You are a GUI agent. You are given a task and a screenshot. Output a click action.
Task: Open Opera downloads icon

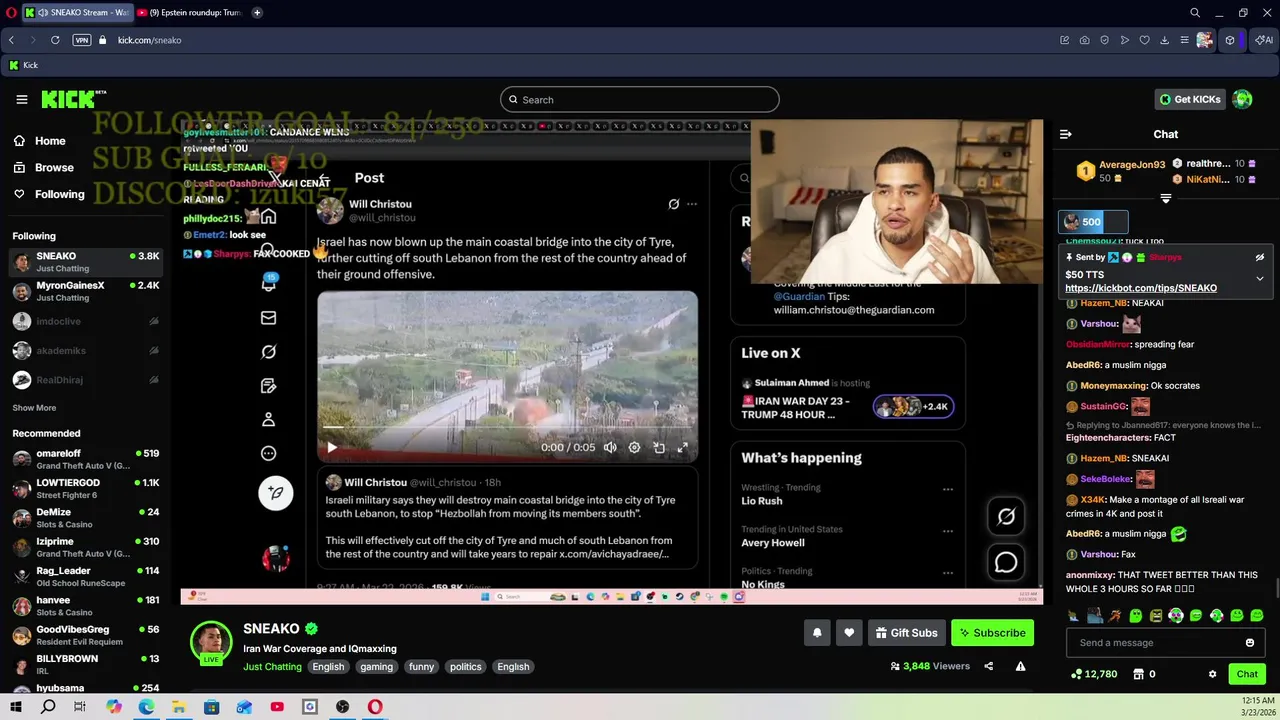click(x=1165, y=40)
